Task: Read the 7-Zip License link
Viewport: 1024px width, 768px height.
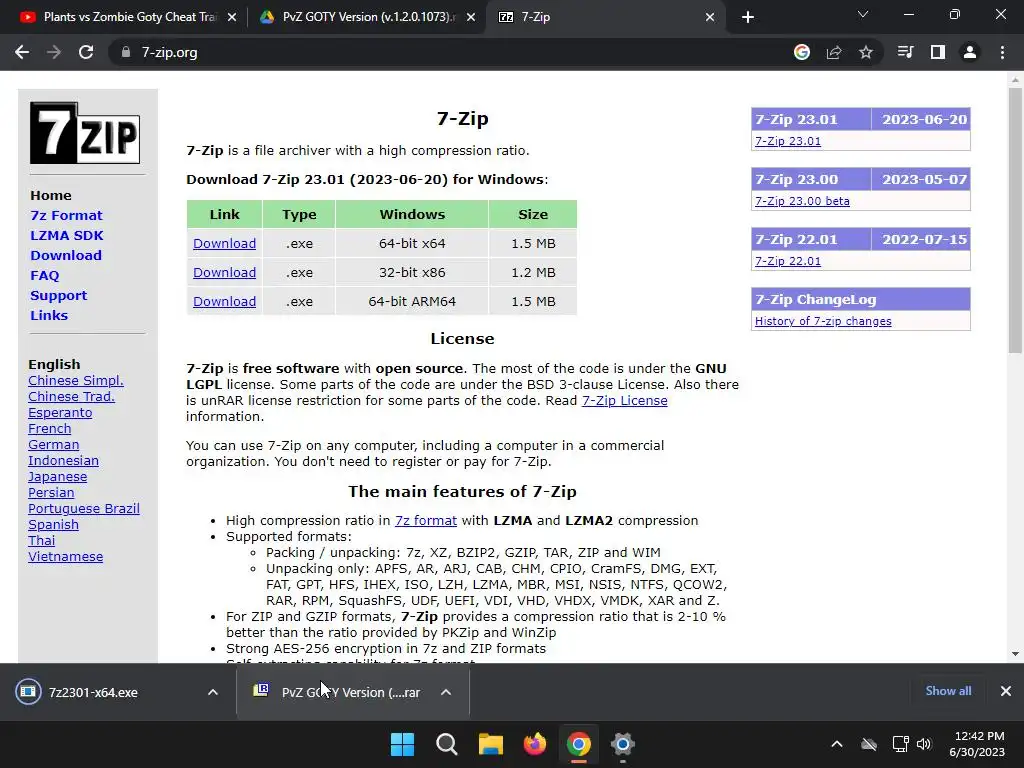Action: tap(624, 400)
